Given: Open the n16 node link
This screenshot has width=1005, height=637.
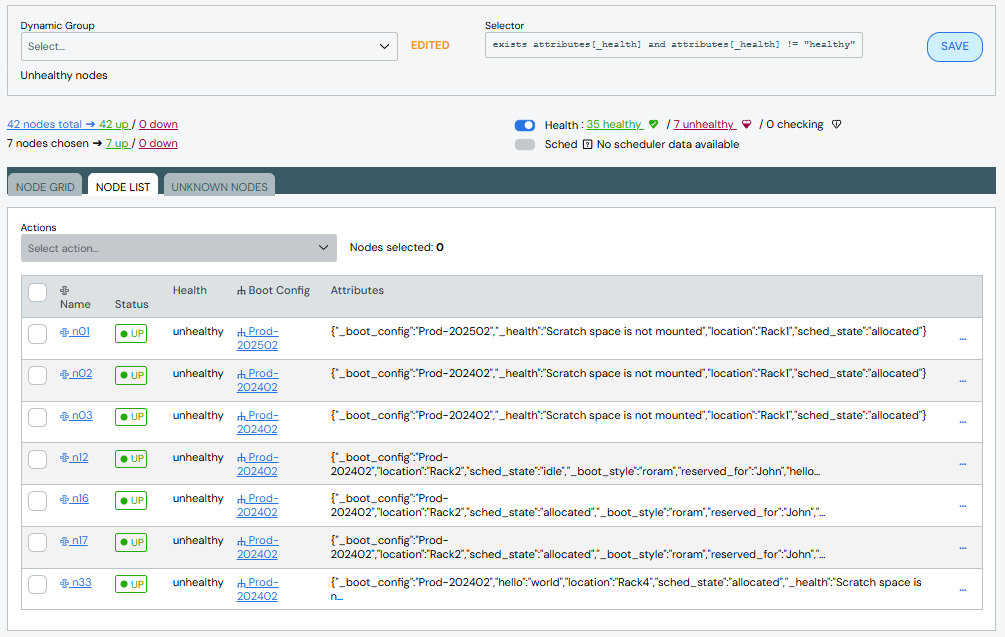Looking at the screenshot, I should (x=79, y=499).
